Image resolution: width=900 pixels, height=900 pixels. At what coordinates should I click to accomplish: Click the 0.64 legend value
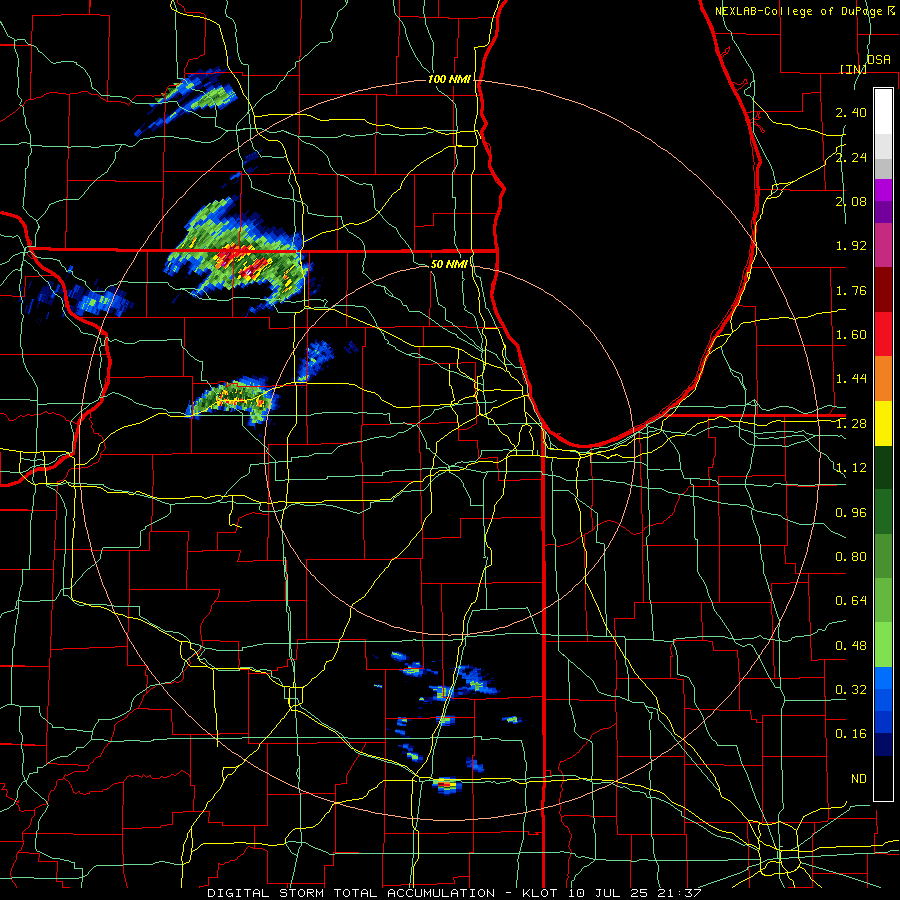pyautogui.click(x=851, y=601)
